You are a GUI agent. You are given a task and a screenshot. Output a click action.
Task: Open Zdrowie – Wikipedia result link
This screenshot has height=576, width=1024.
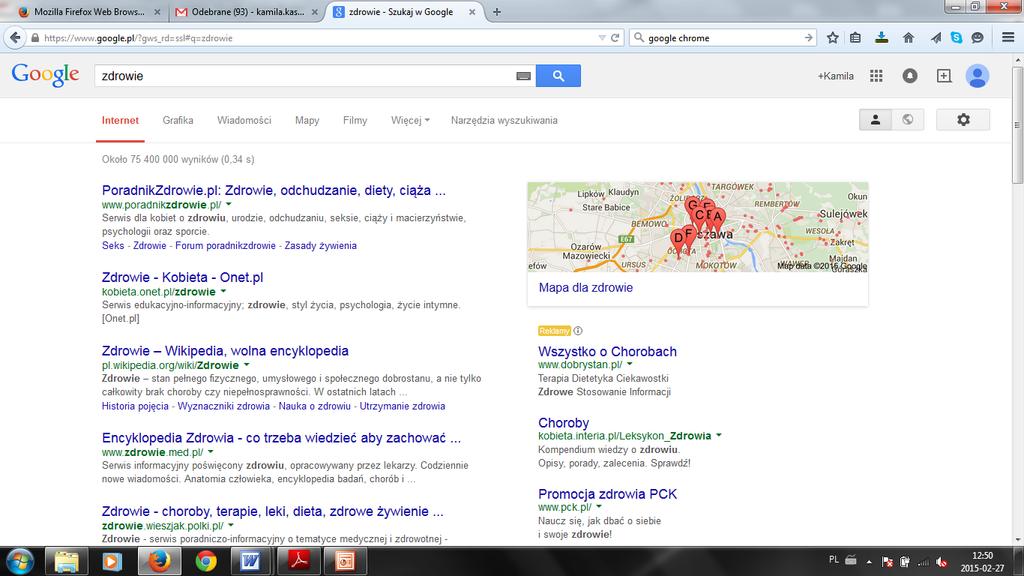click(225, 351)
